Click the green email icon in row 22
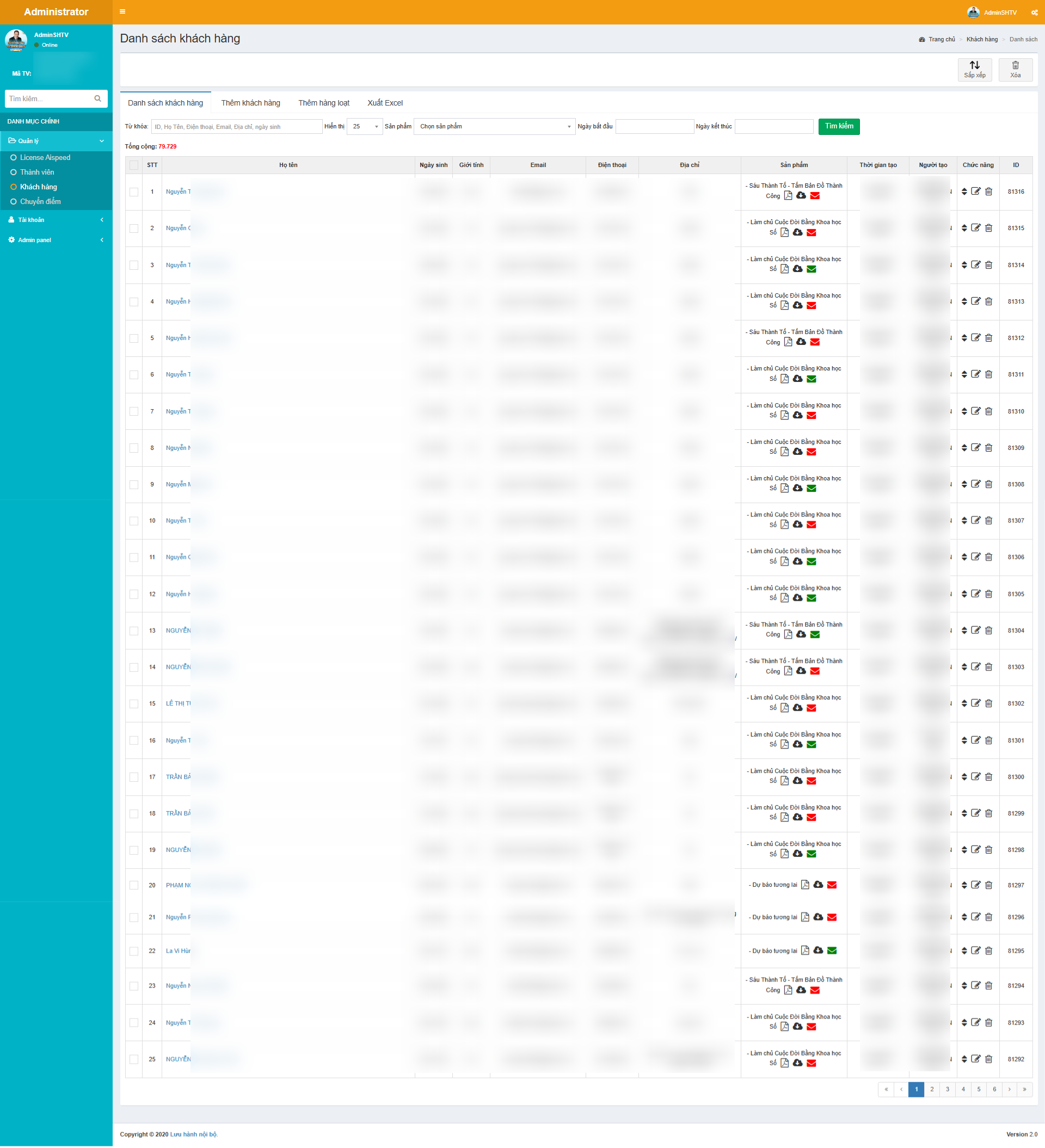 [832, 951]
